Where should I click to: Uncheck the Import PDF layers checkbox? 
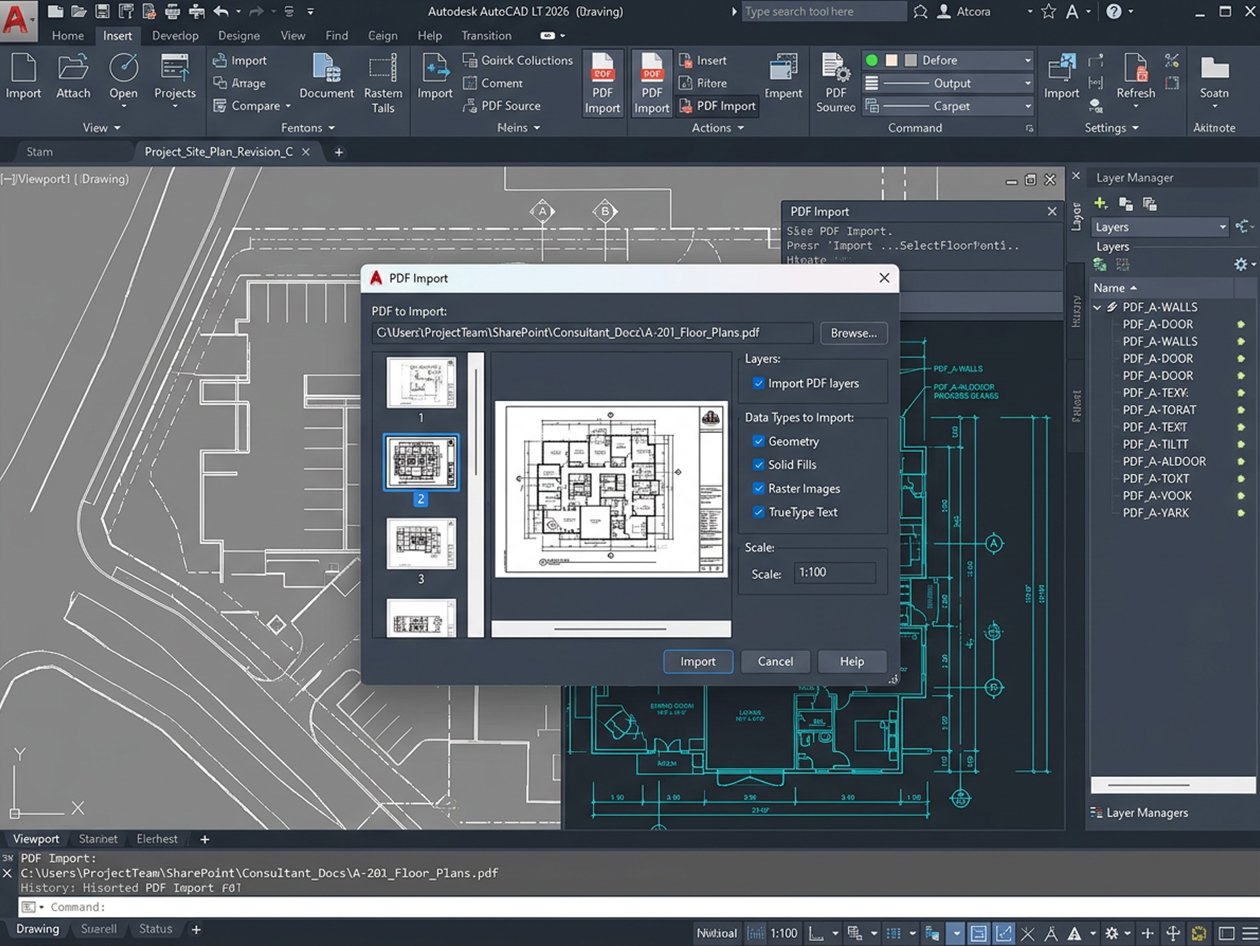[x=758, y=383]
